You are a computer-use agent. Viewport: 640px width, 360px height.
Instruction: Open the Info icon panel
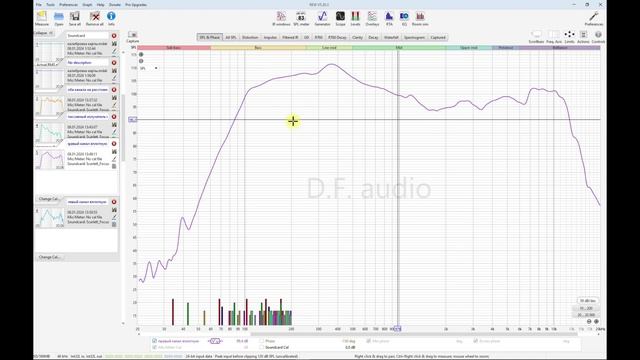click(x=111, y=17)
